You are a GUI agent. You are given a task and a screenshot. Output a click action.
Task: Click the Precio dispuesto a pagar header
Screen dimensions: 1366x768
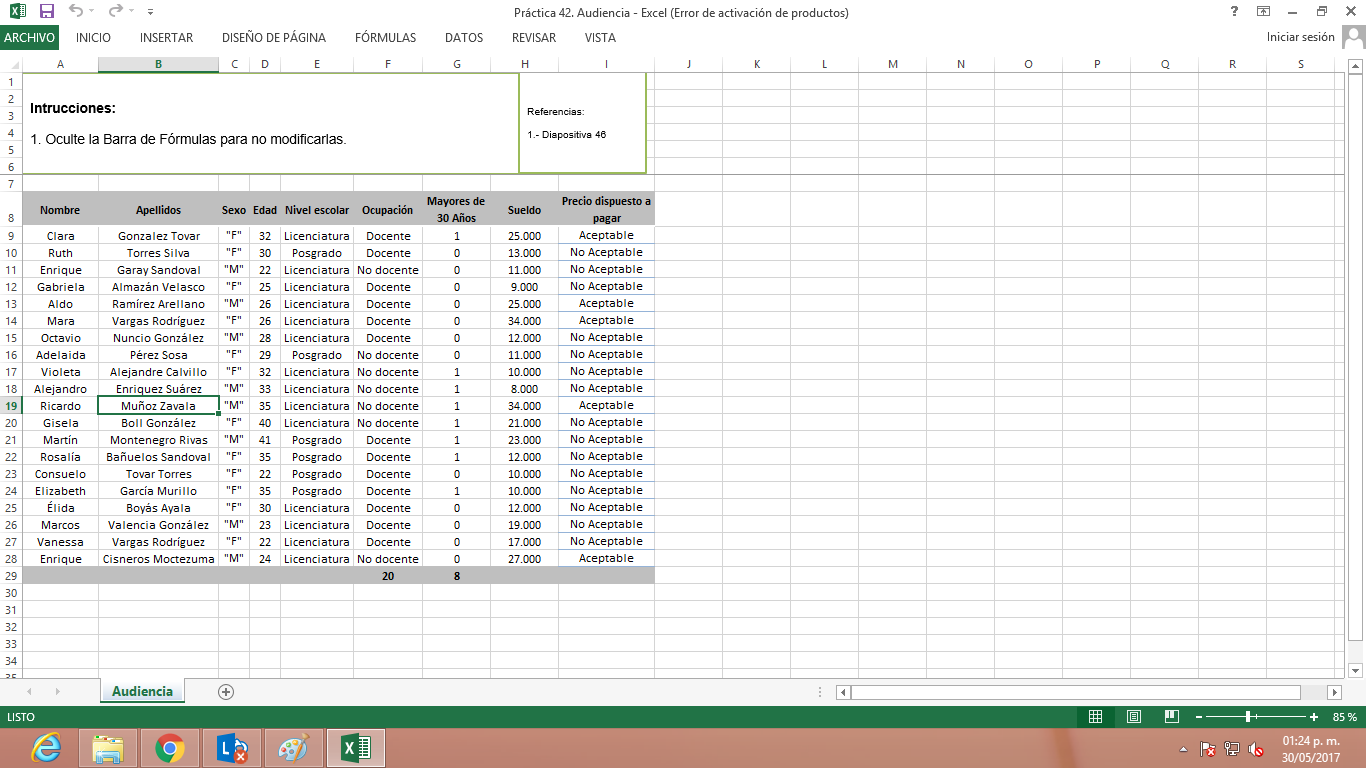pyautogui.click(x=606, y=210)
